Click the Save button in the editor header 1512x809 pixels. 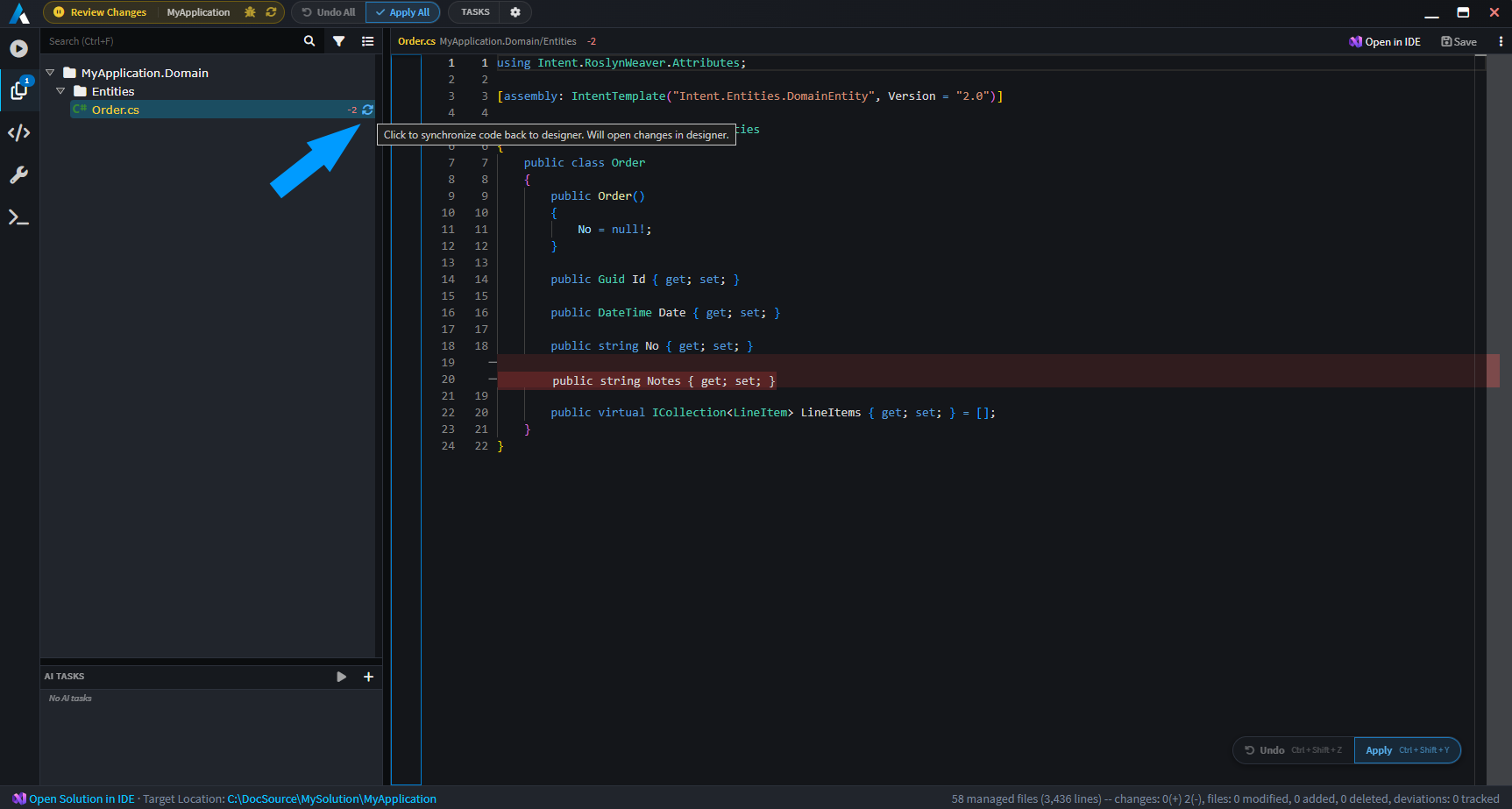point(1459,41)
